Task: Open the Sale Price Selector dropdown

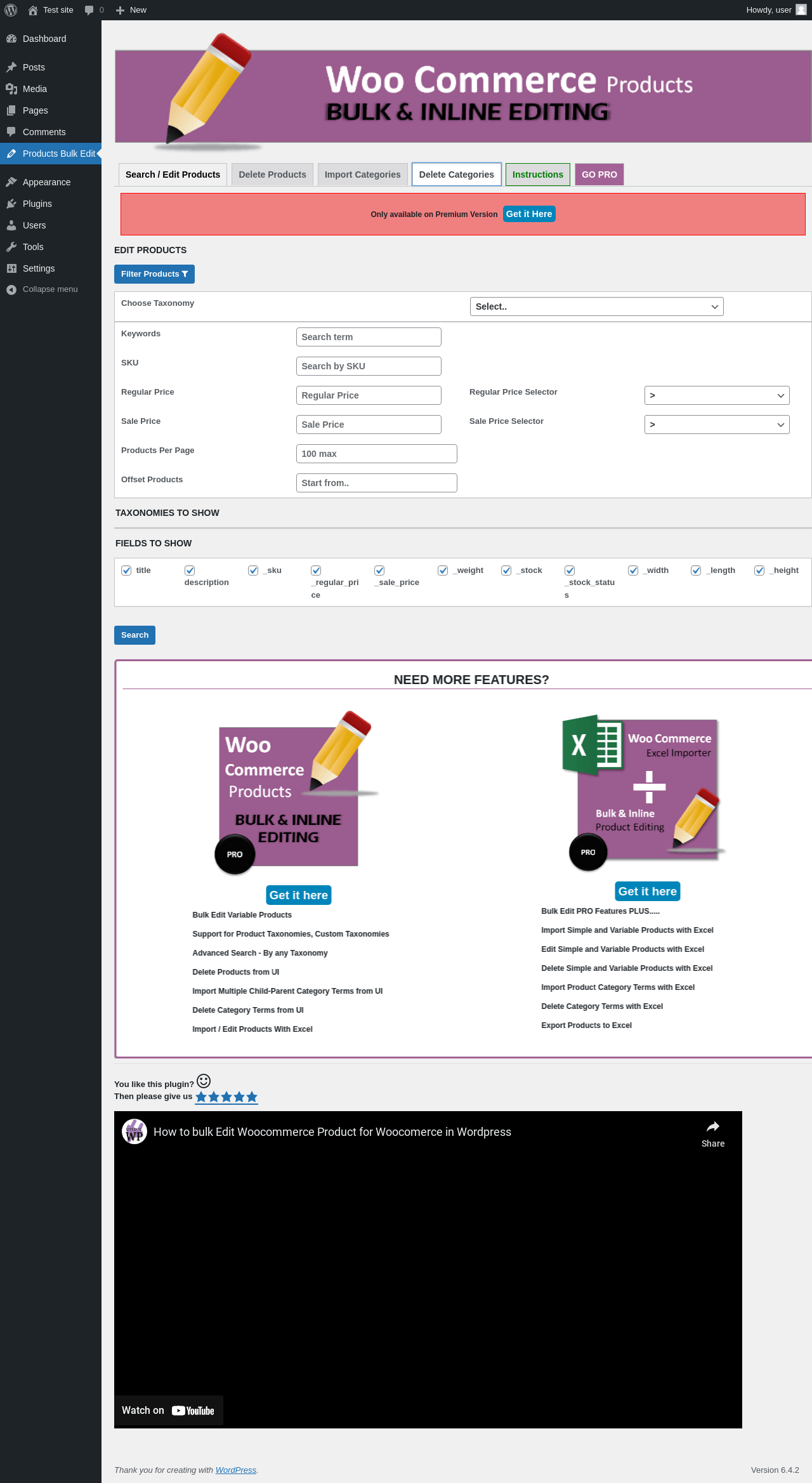Action: [717, 425]
